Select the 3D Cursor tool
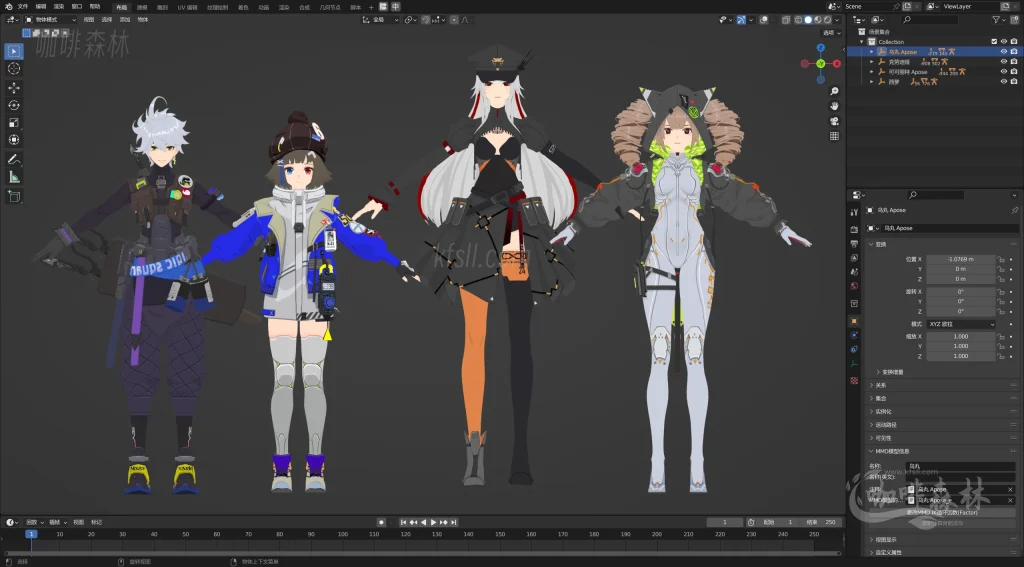1024x567 pixels. coord(14,69)
